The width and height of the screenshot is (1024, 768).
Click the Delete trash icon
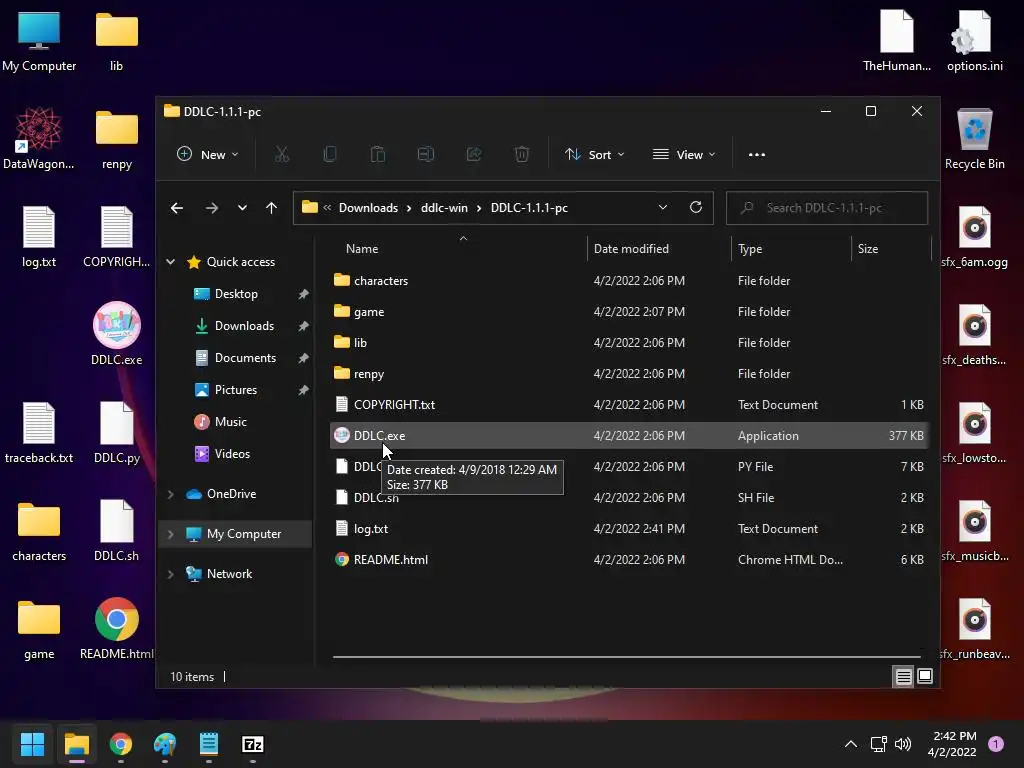(522, 155)
